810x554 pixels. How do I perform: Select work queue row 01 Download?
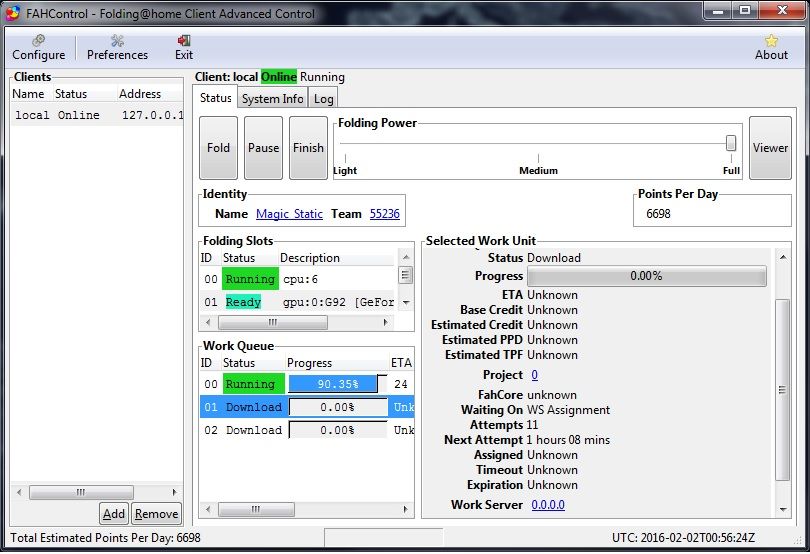point(307,407)
